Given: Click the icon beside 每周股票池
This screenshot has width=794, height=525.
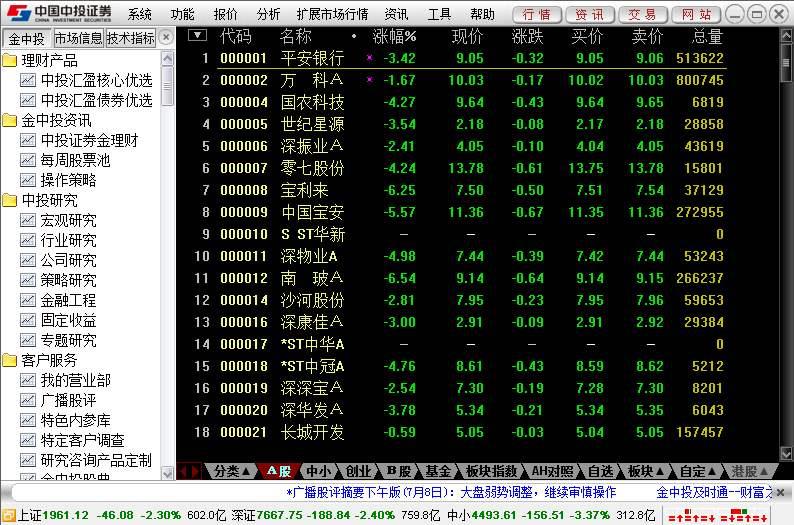Looking at the screenshot, I should (x=28, y=160).
